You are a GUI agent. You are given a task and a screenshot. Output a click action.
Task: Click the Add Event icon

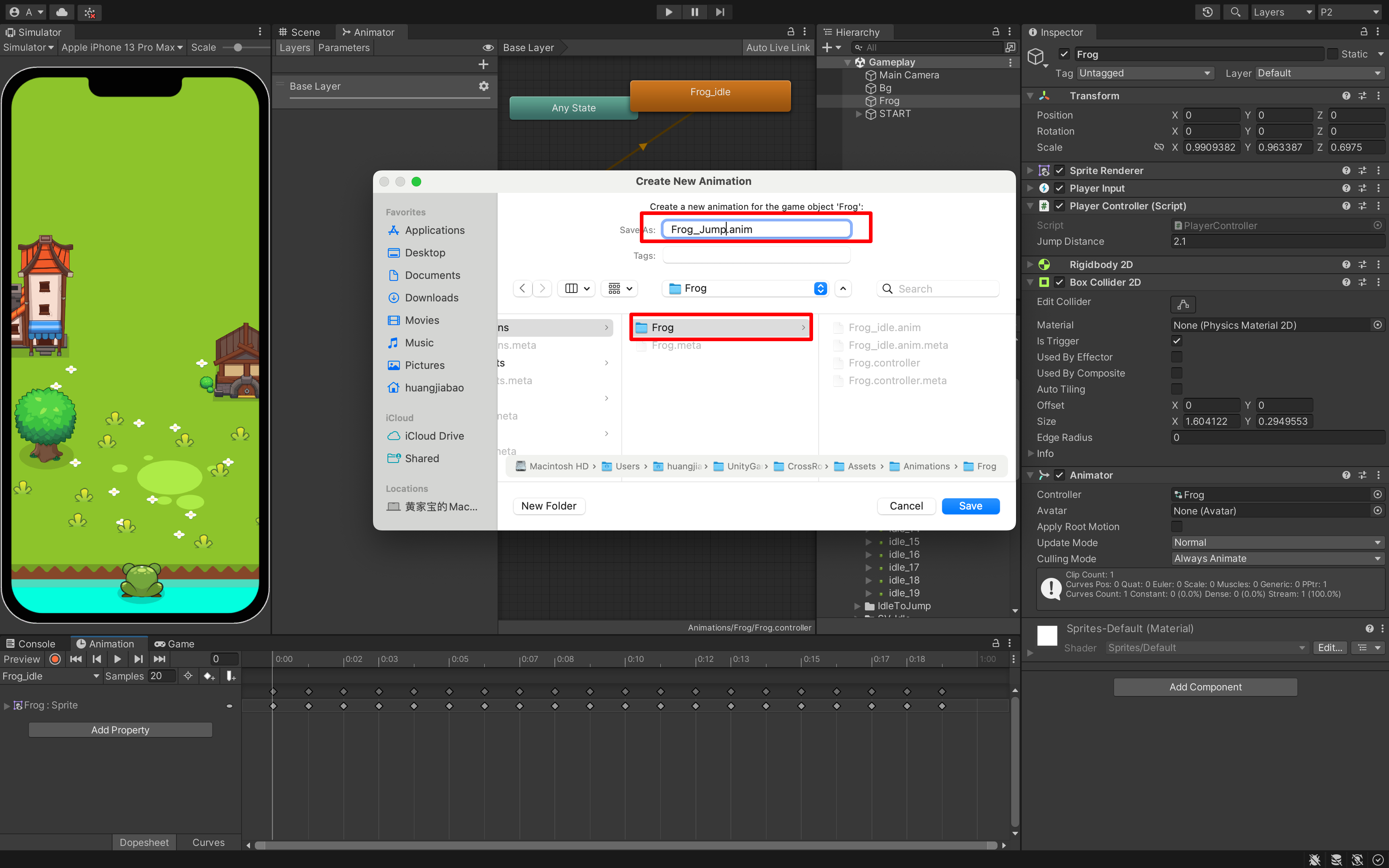point(231,676)
